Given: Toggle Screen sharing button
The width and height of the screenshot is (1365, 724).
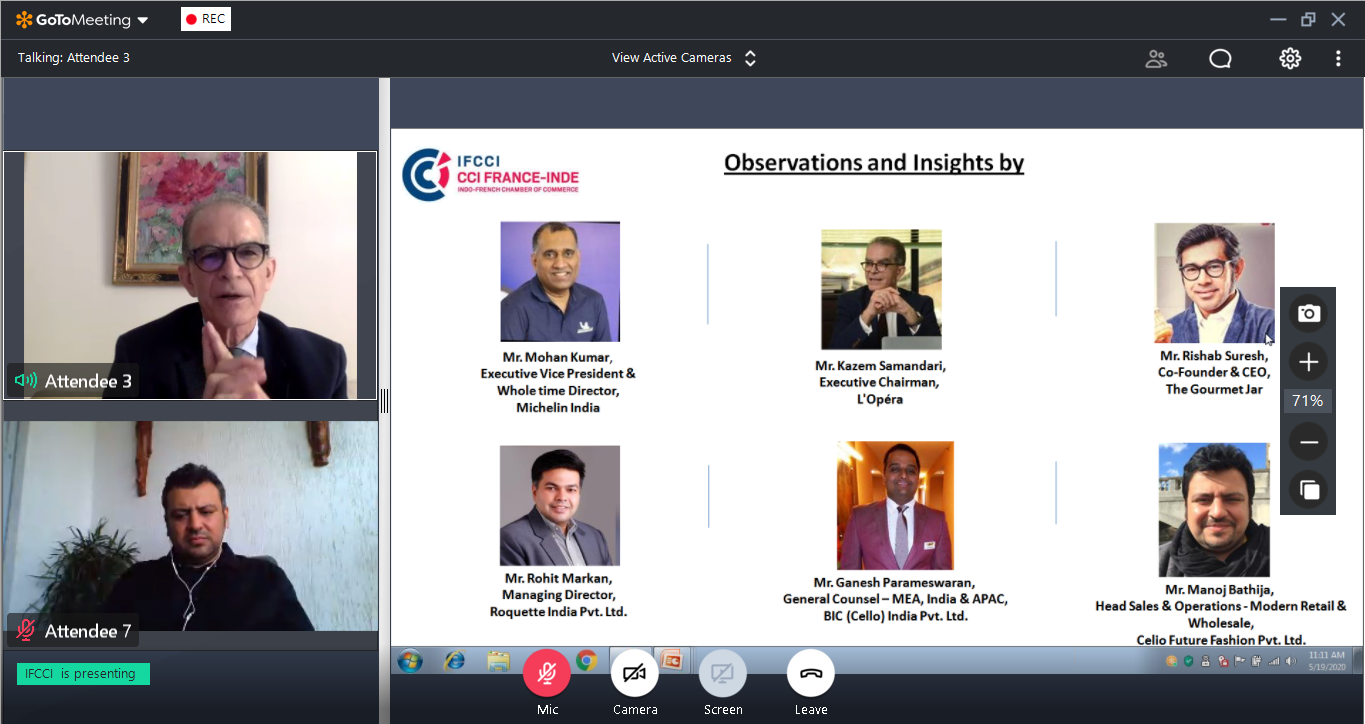Looking at the screenshot, I should (722, 673).
